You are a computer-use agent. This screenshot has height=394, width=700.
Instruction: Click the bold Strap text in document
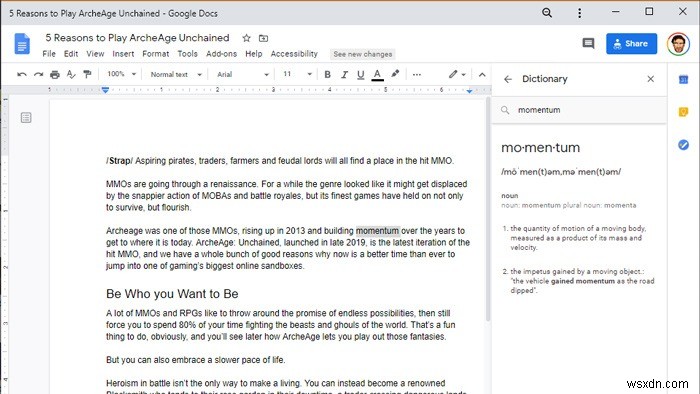tap(120, 161)
